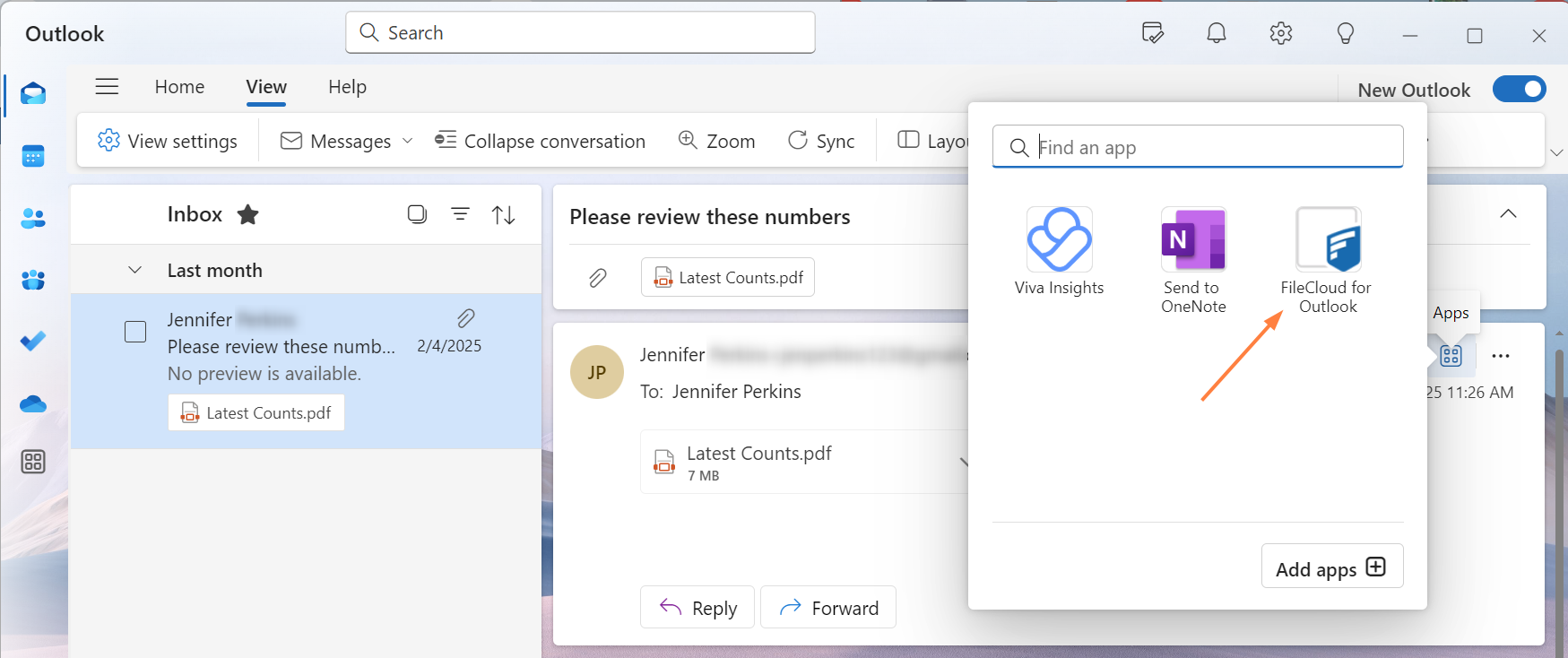The image size is (1568, 658).
Task: Click the Add apps button
Action: (1331, 567)
